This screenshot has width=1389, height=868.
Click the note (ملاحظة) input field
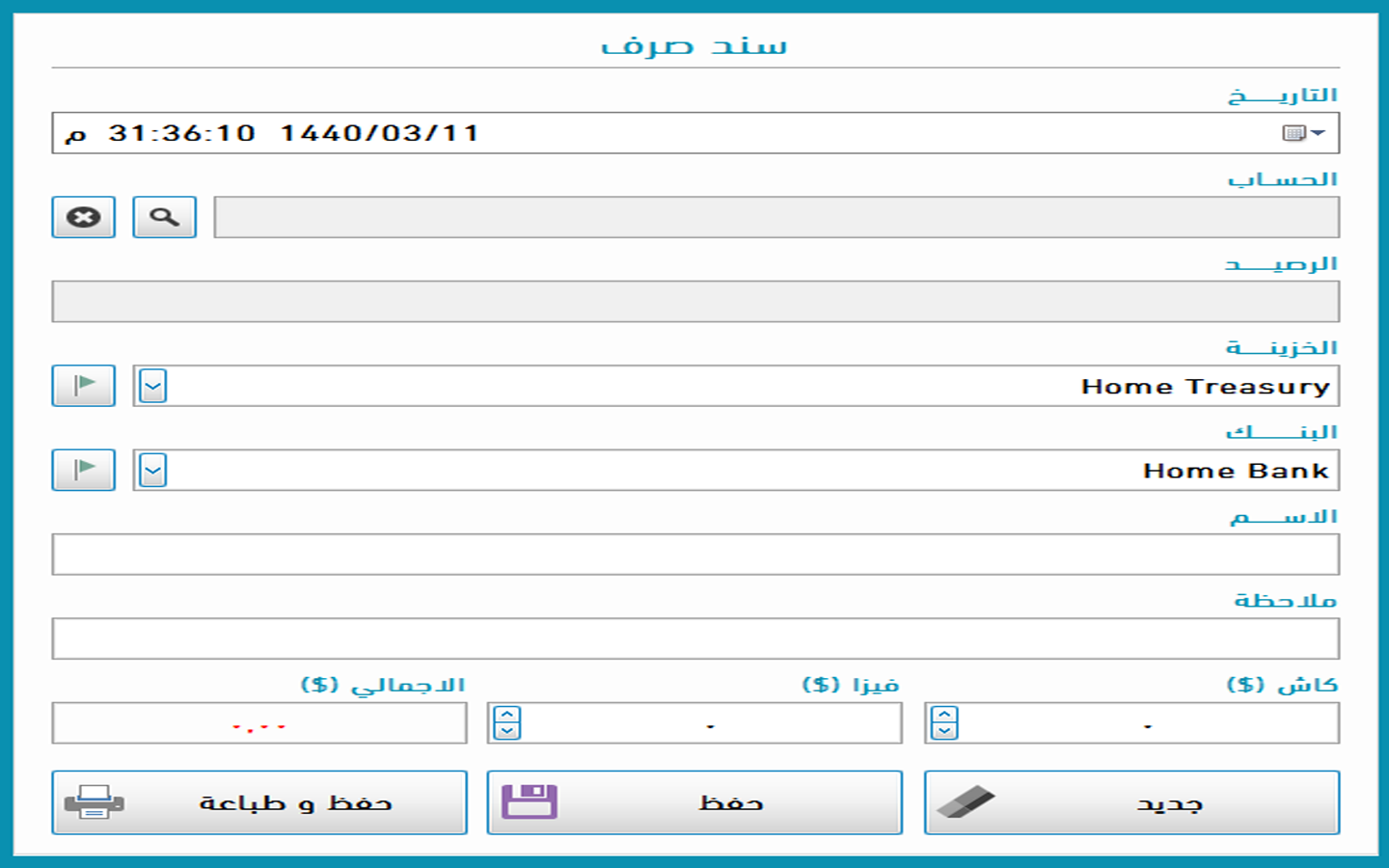(694, 638)
